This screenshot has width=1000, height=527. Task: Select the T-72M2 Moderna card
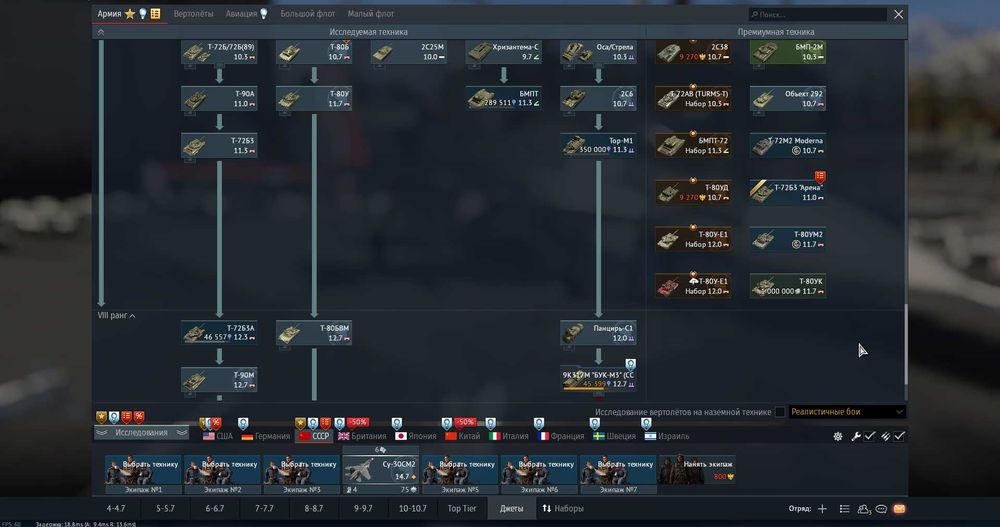point(788,145)
